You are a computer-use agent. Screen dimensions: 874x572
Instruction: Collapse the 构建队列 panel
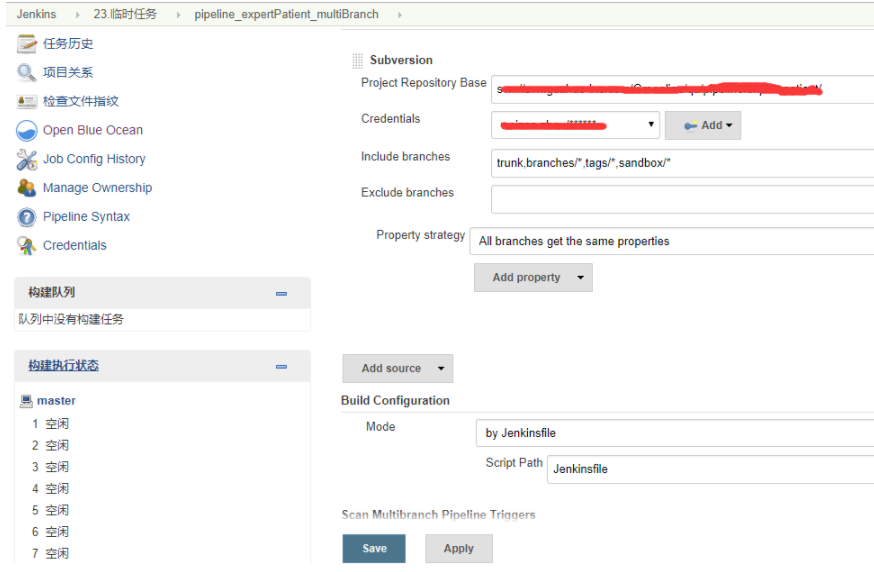point(281,293)
